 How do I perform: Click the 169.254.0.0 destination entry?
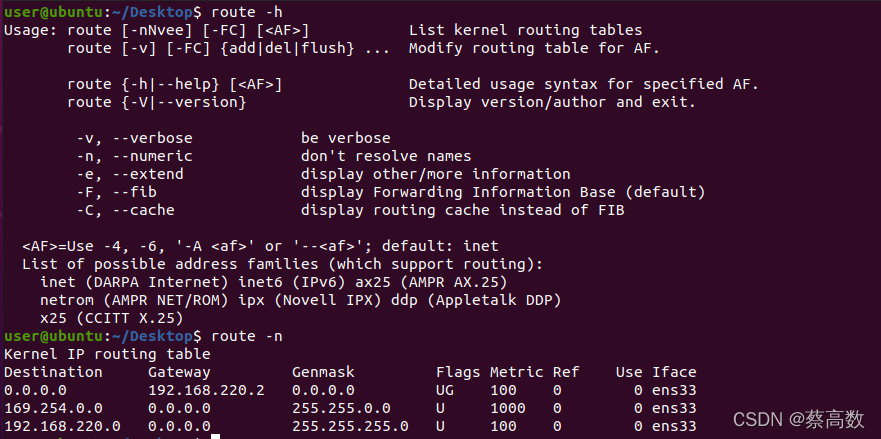coord(53,408)
